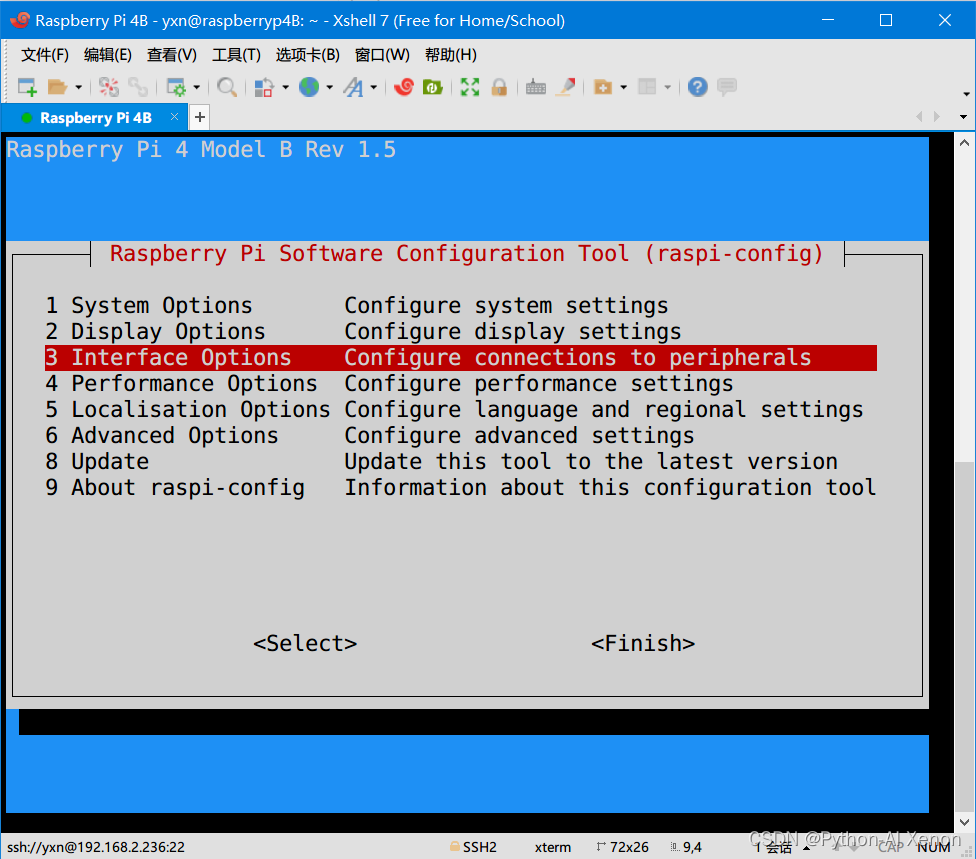This screenshot has height=859, width=976.
Task: Click the 9,4 cursor position indicator
Action: click(692, 847)
